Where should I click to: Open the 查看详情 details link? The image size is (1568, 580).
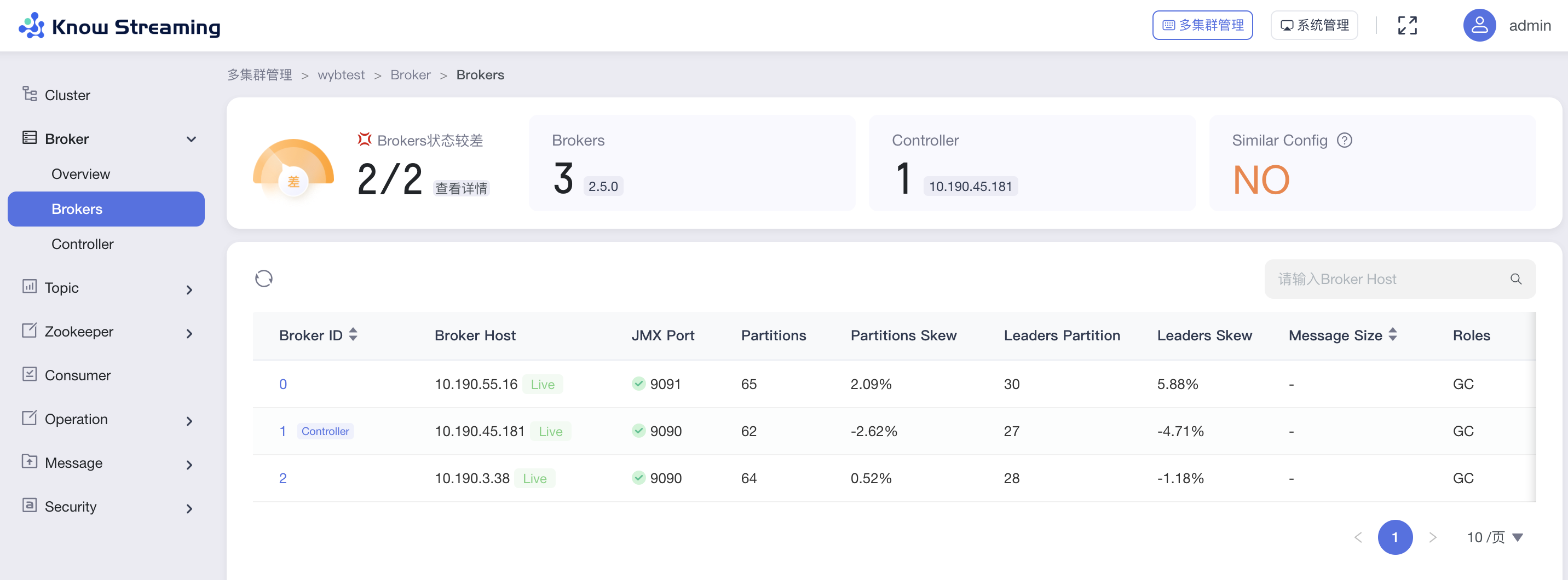[461, 188]
